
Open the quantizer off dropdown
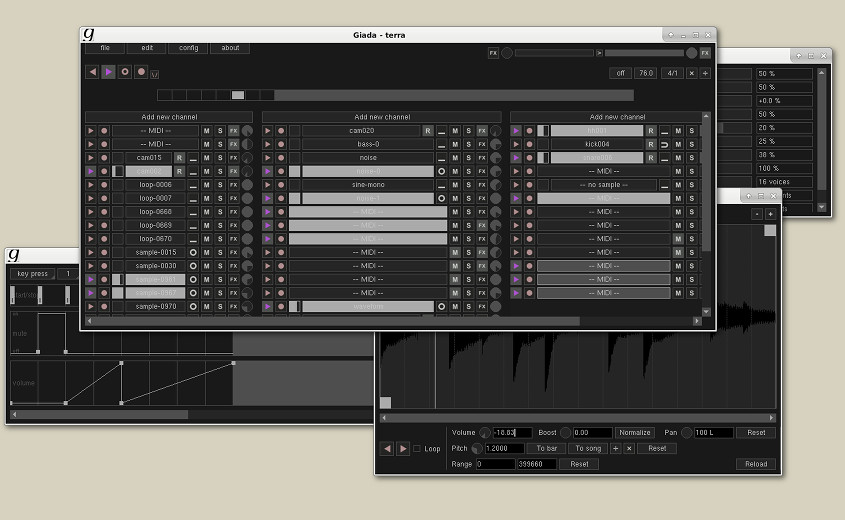620,73
